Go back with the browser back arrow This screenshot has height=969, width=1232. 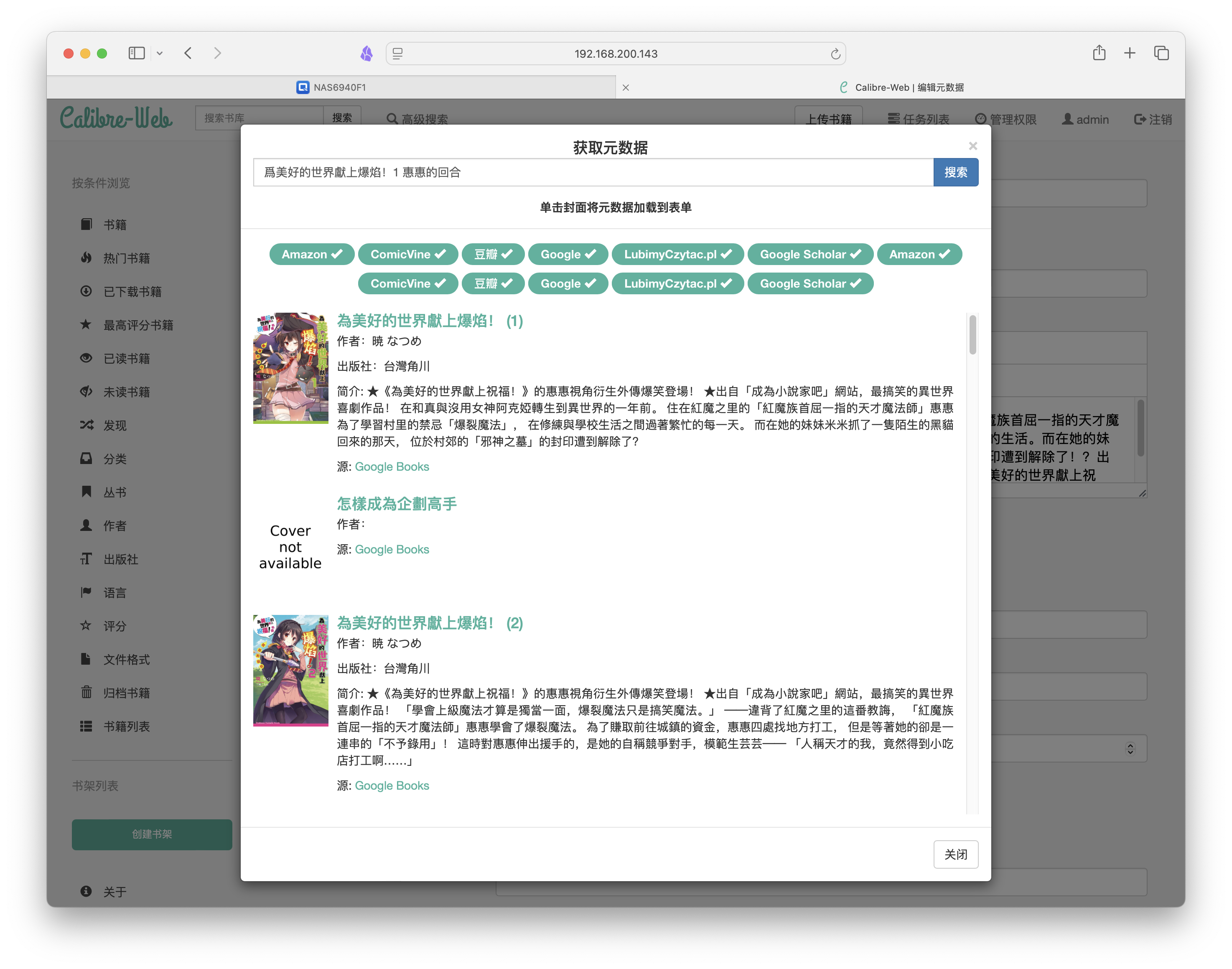pyautogui.click(x=188, y=54)
